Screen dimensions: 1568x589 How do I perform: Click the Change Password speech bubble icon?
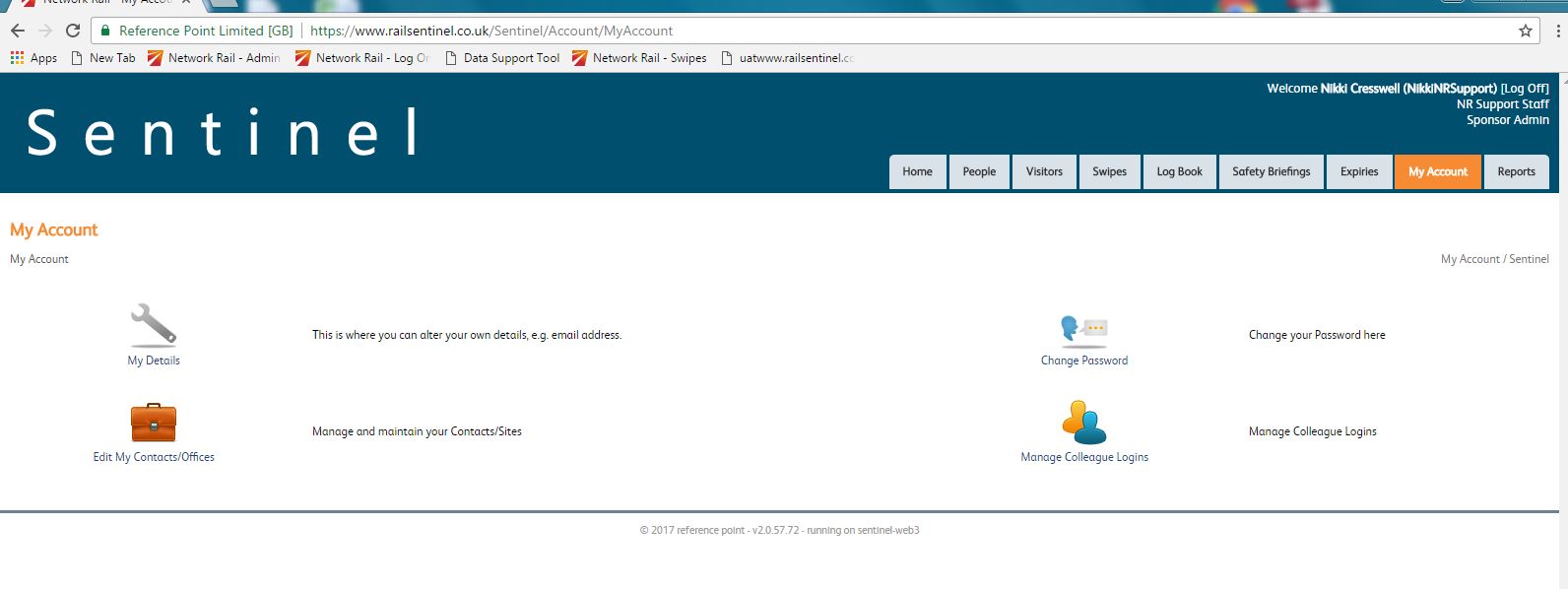click(x=1083, y=330)
